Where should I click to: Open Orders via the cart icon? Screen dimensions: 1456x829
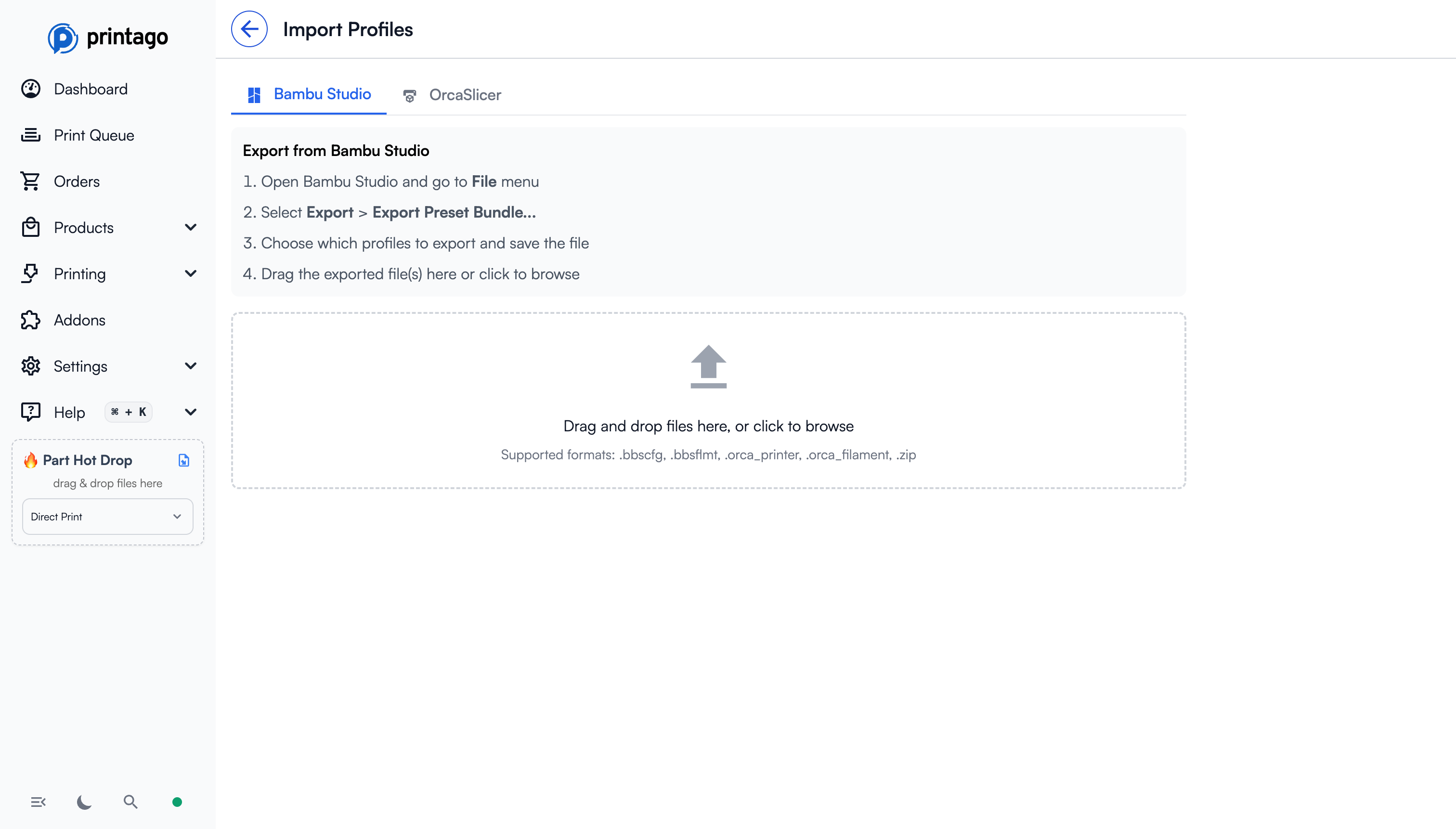pos(31,181)
